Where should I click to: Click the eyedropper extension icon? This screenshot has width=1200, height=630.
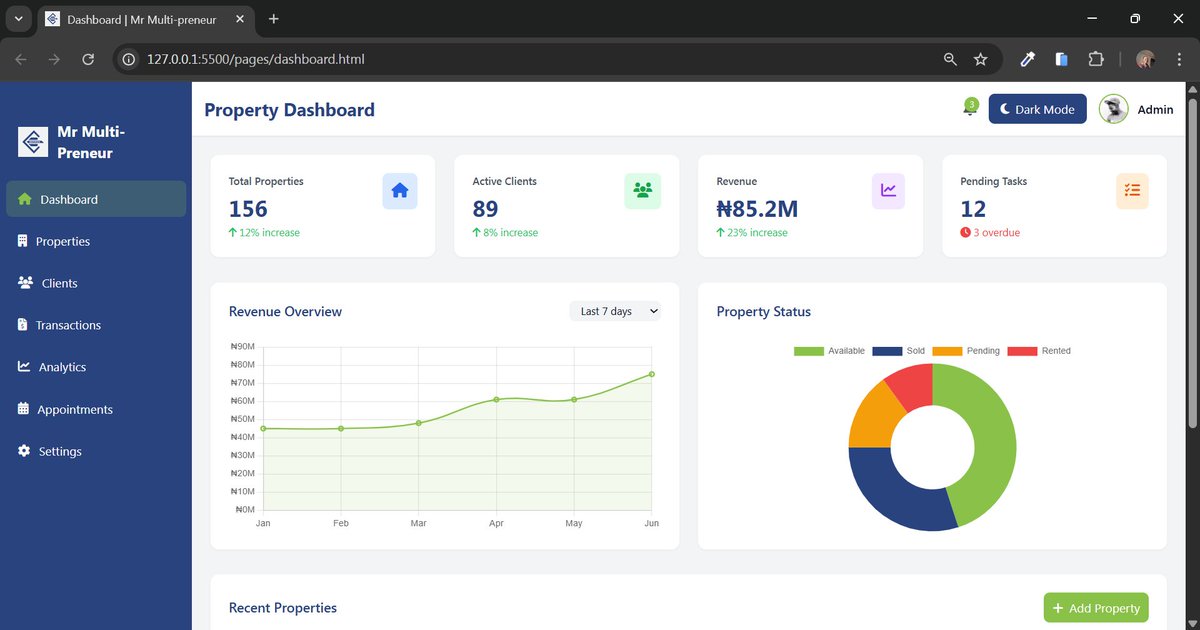tap(1027, 59)
